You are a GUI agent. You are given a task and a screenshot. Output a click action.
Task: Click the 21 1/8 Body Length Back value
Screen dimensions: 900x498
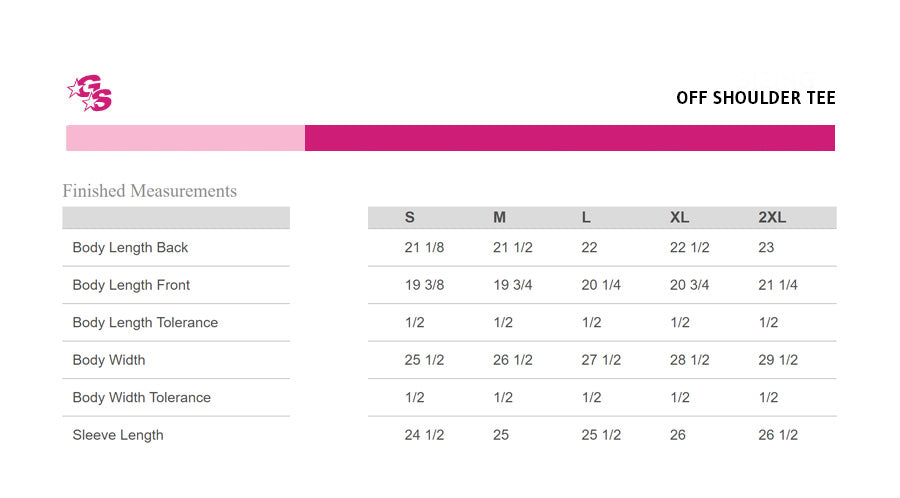424,247
